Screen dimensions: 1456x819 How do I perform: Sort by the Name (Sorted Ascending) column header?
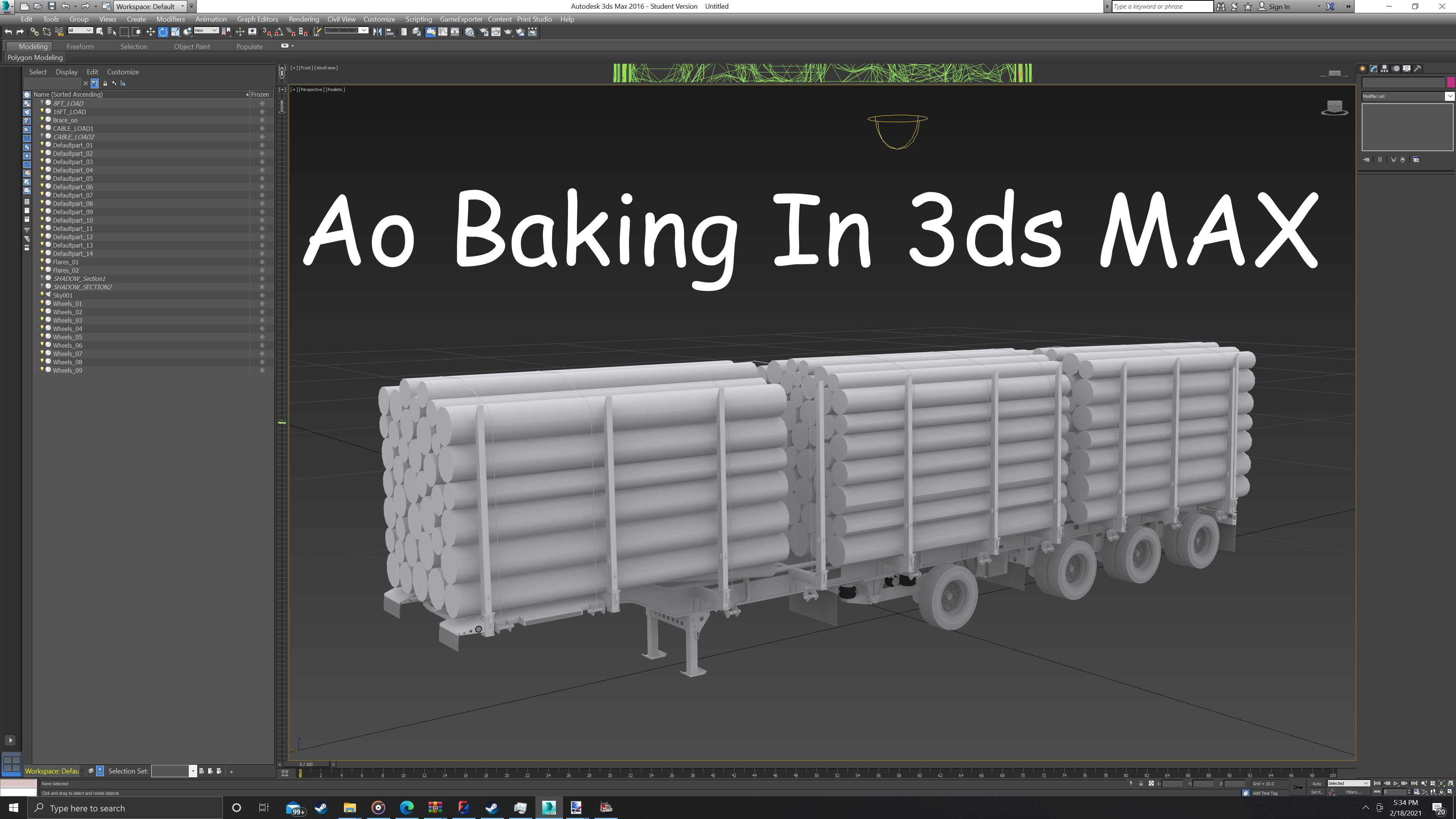click(140, 94)
